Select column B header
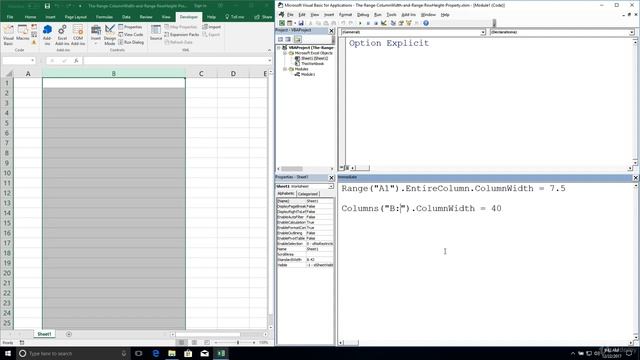 tap(114, 73)
